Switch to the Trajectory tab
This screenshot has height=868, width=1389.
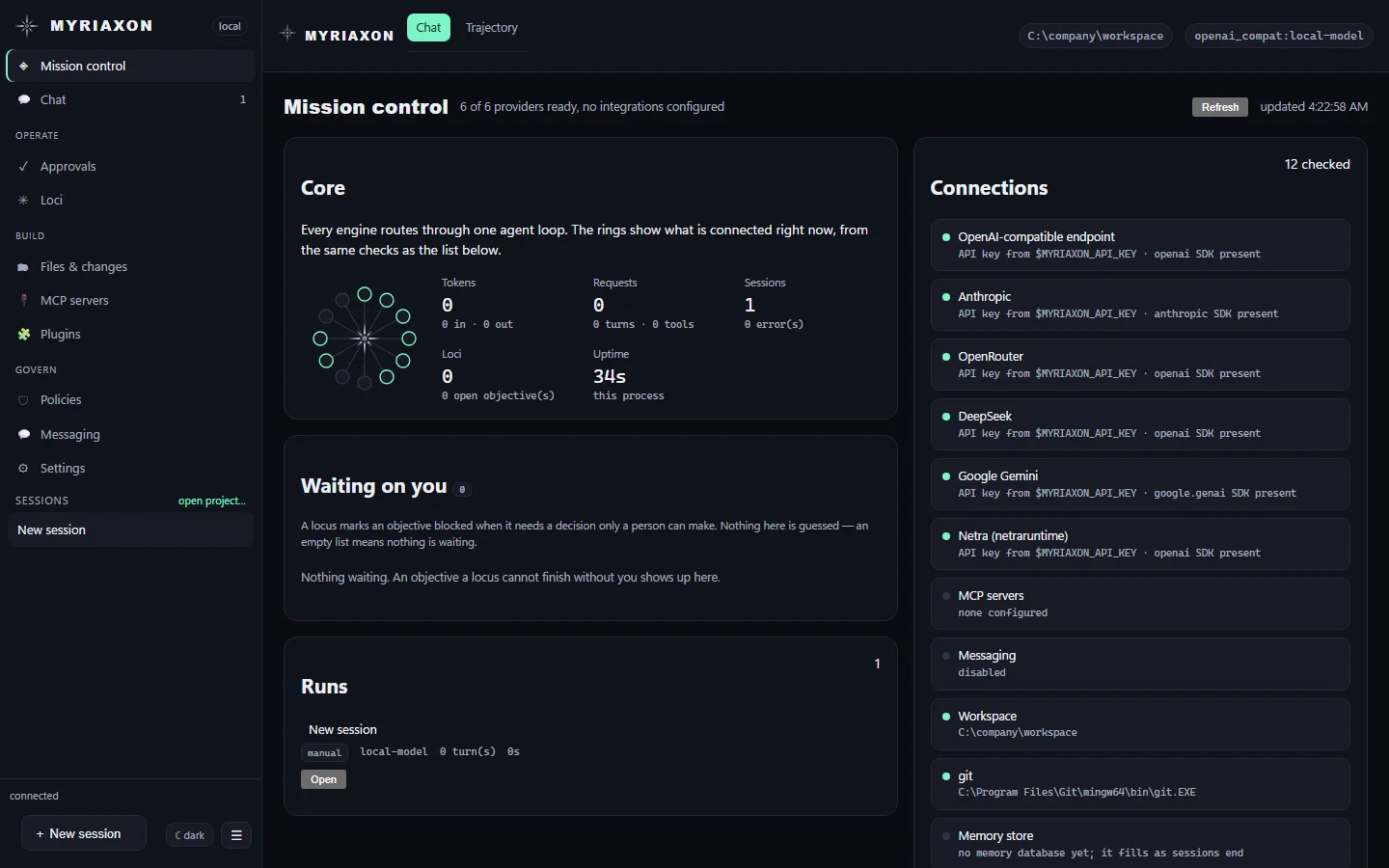click(492, 27)
